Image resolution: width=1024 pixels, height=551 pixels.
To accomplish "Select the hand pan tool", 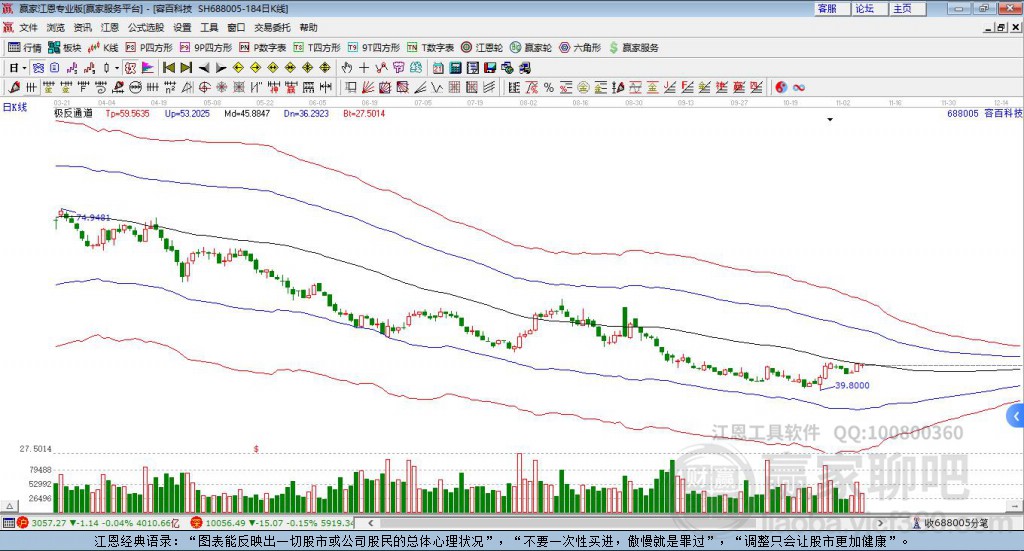I will point(347,68).
